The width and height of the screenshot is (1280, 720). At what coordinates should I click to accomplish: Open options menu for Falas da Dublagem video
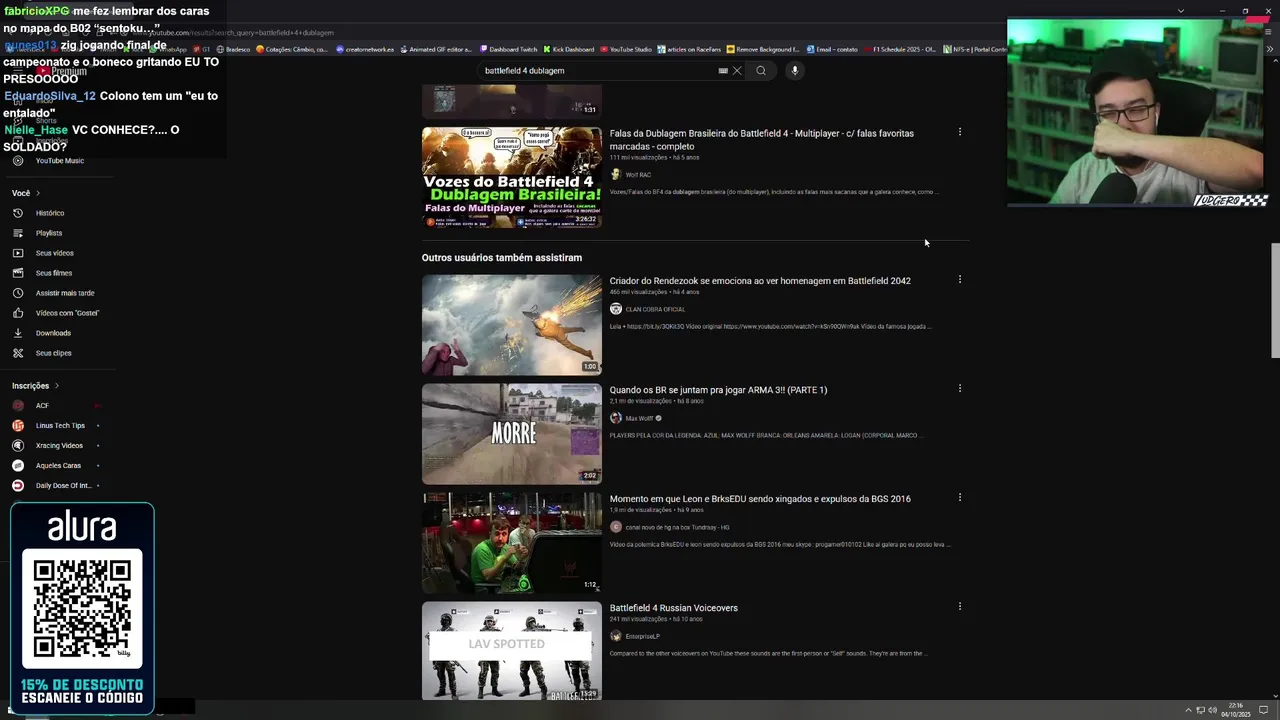960,132
